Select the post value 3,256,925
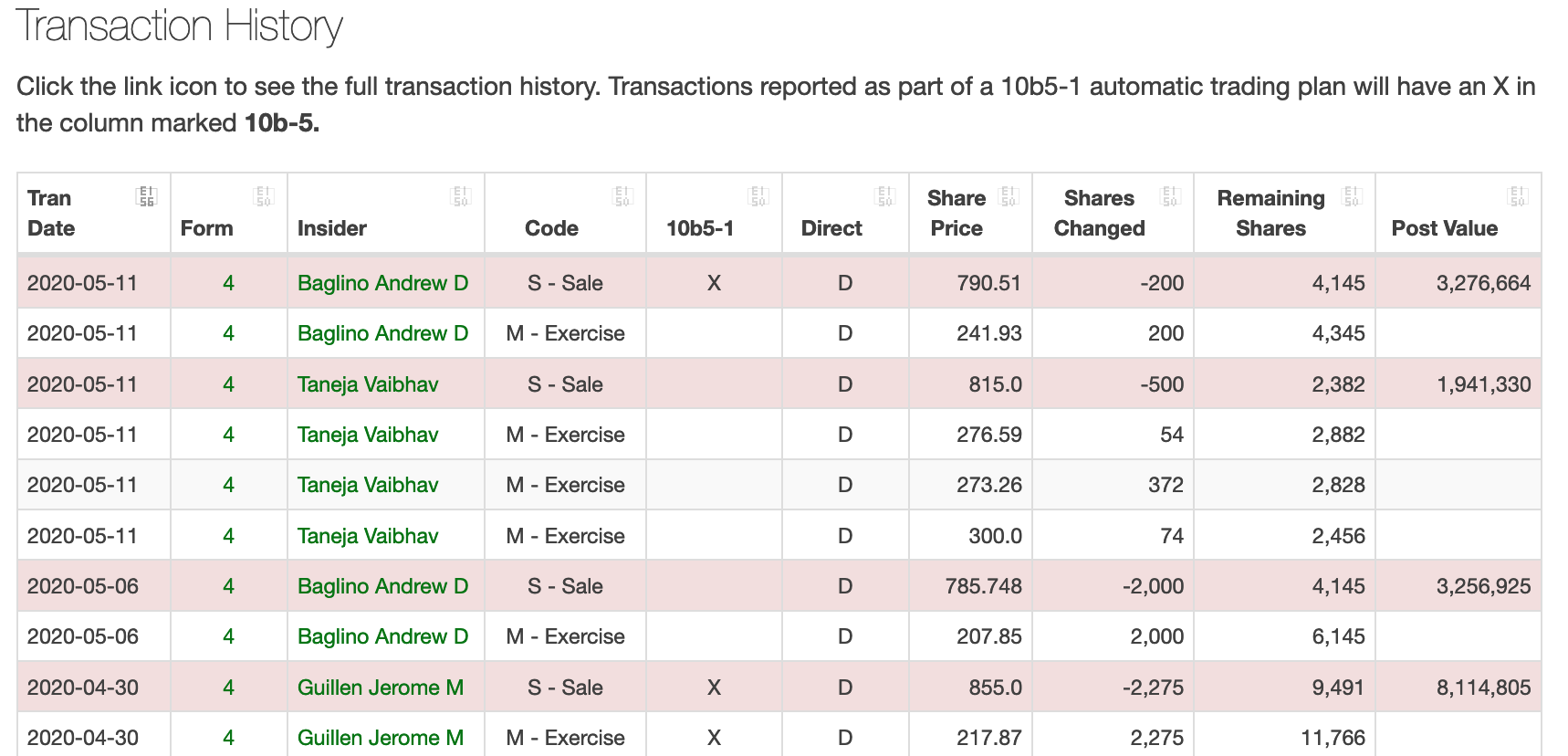 [1483, 586]
